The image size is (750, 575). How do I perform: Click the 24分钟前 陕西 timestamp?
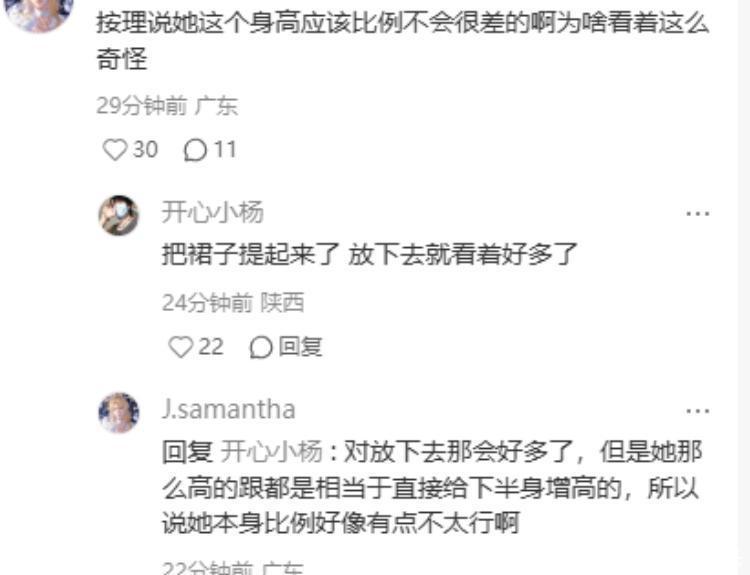233,302
